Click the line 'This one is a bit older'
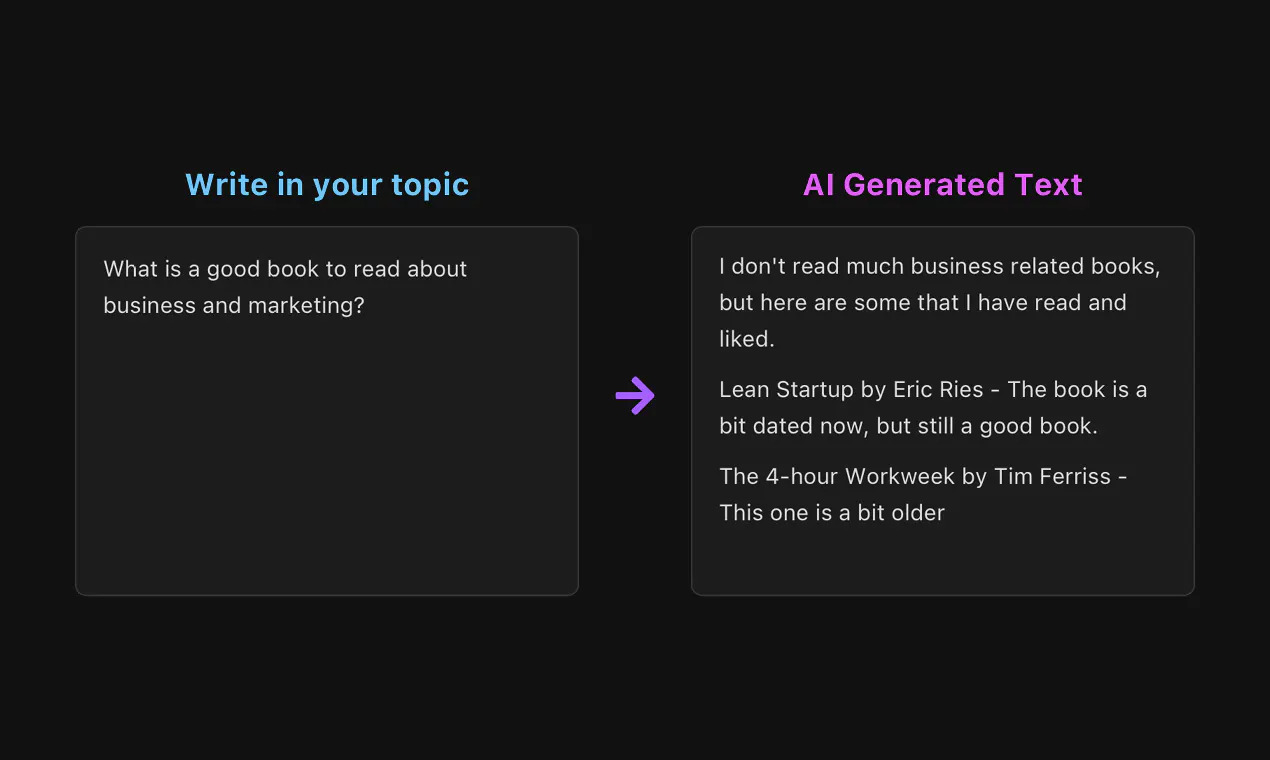The image size is (1270, 760). 832,513
